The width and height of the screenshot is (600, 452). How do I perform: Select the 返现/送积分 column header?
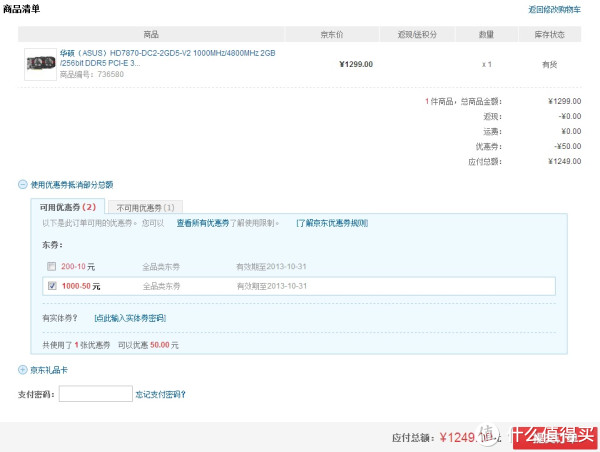coord(417,34)
